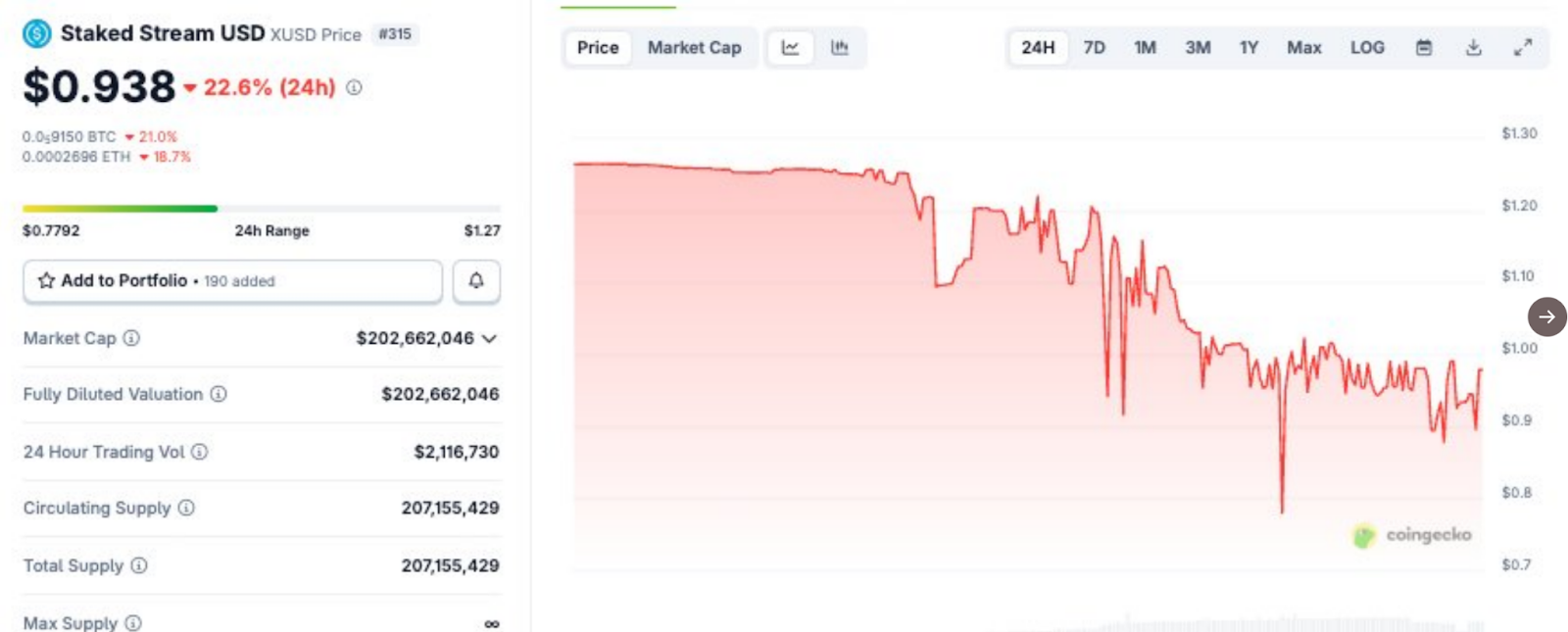Click the right arrow next button
Viewport: 1568px width, 632px height.
click(1546, 316)
